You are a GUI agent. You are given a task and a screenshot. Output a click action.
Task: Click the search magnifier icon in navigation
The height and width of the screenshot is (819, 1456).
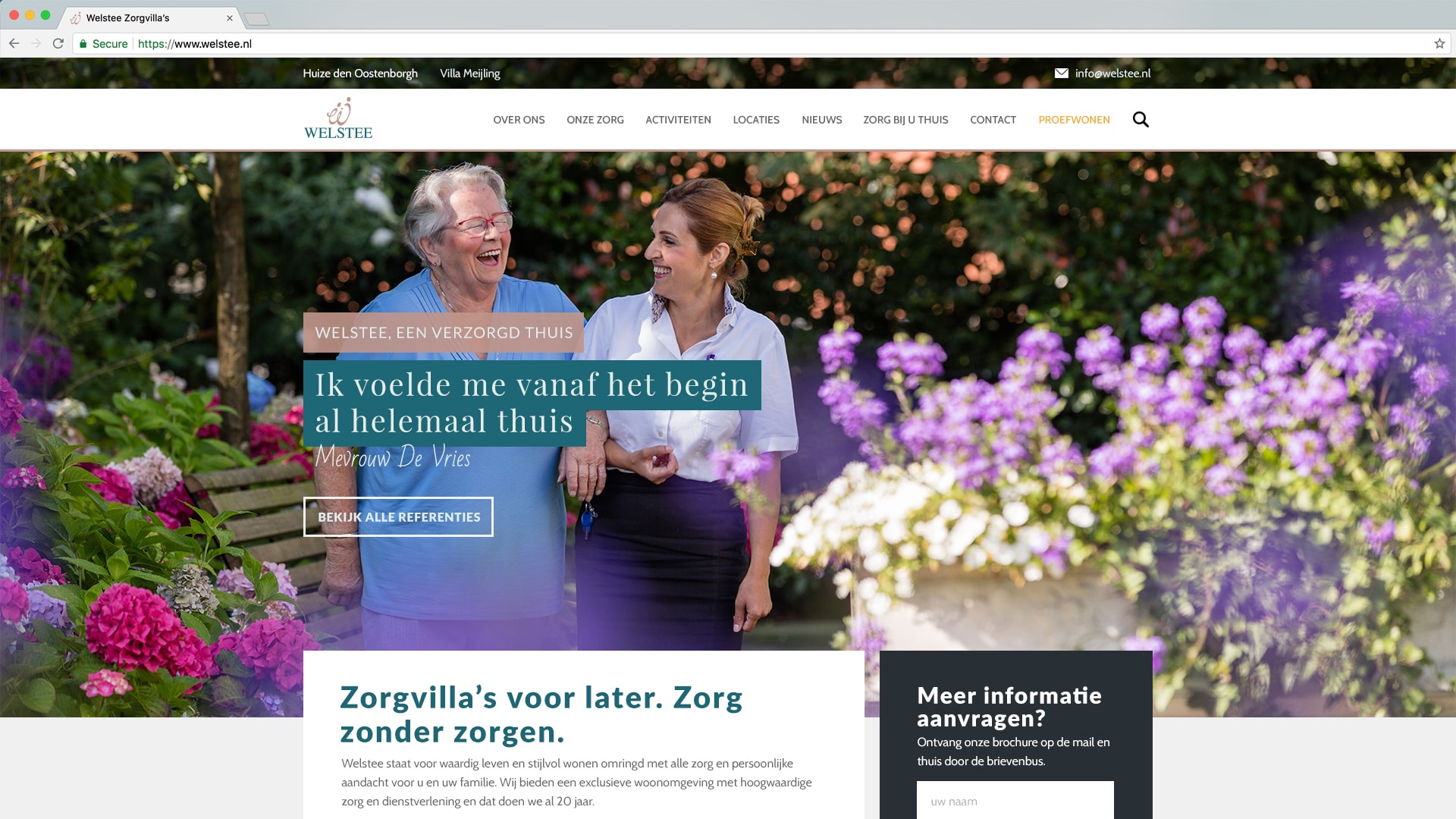[1141, 120]
